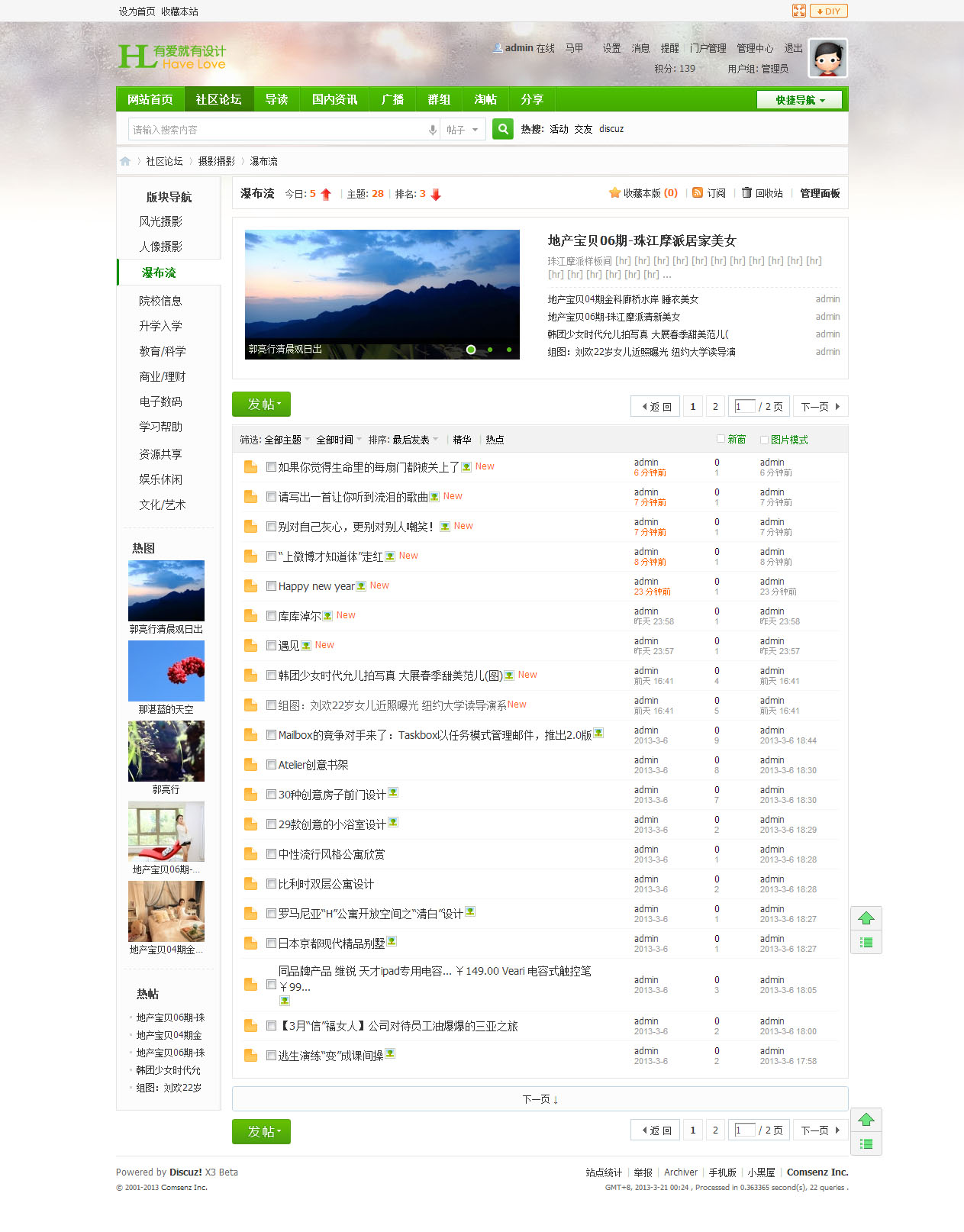Screen dimensions: 964x1232
Task: Click the Have Love site logo
Action: (x=172, y=56)
